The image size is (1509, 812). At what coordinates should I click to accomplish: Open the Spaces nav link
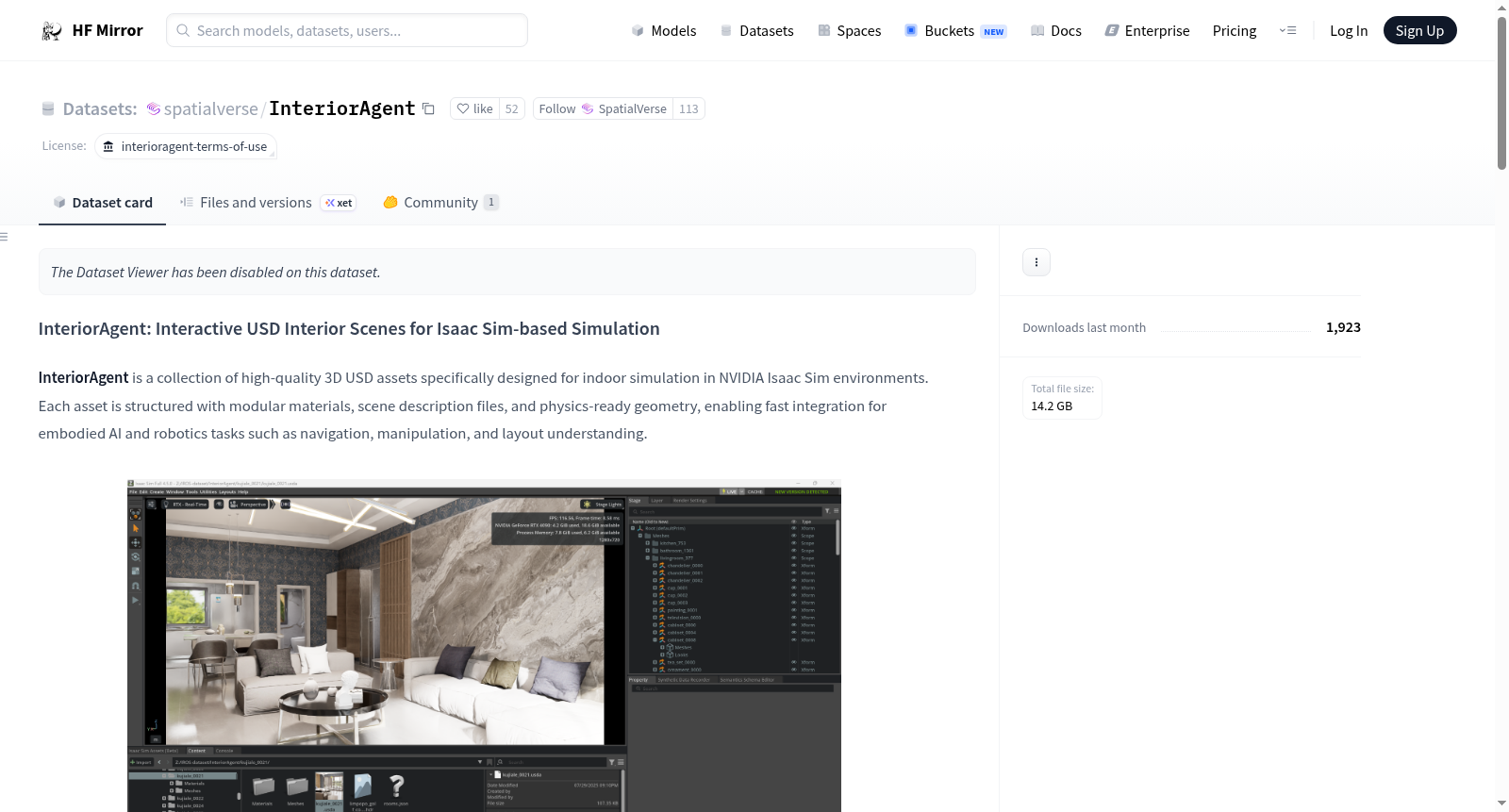click(849, 31)
